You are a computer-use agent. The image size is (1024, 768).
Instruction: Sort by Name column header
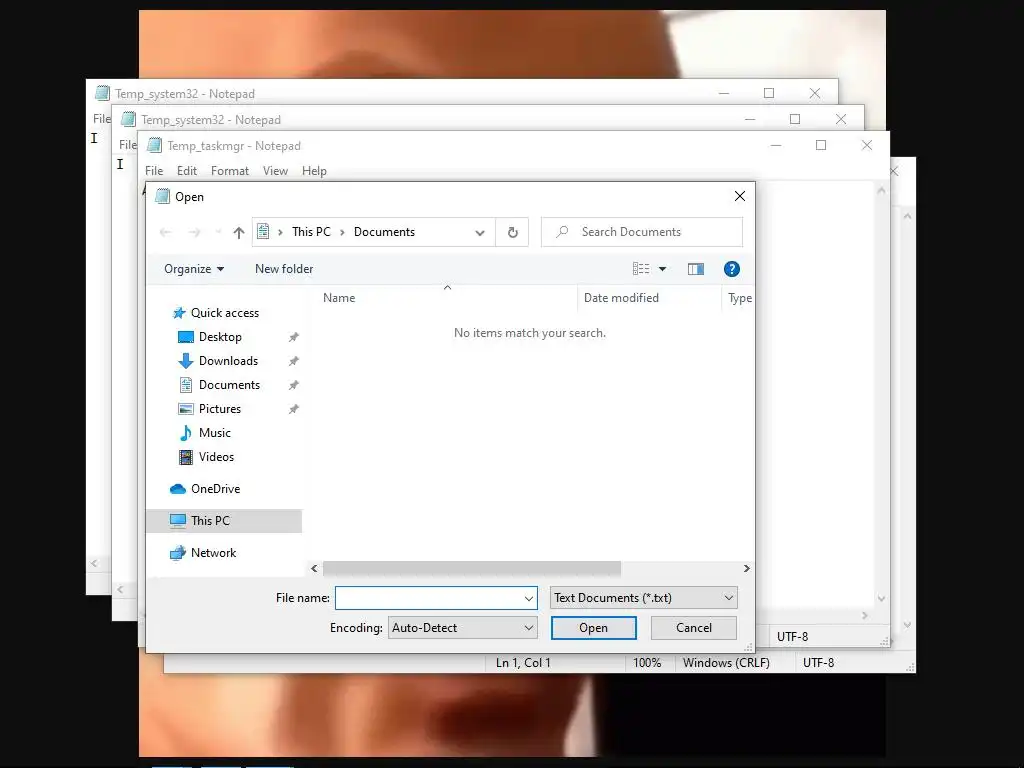447,298
